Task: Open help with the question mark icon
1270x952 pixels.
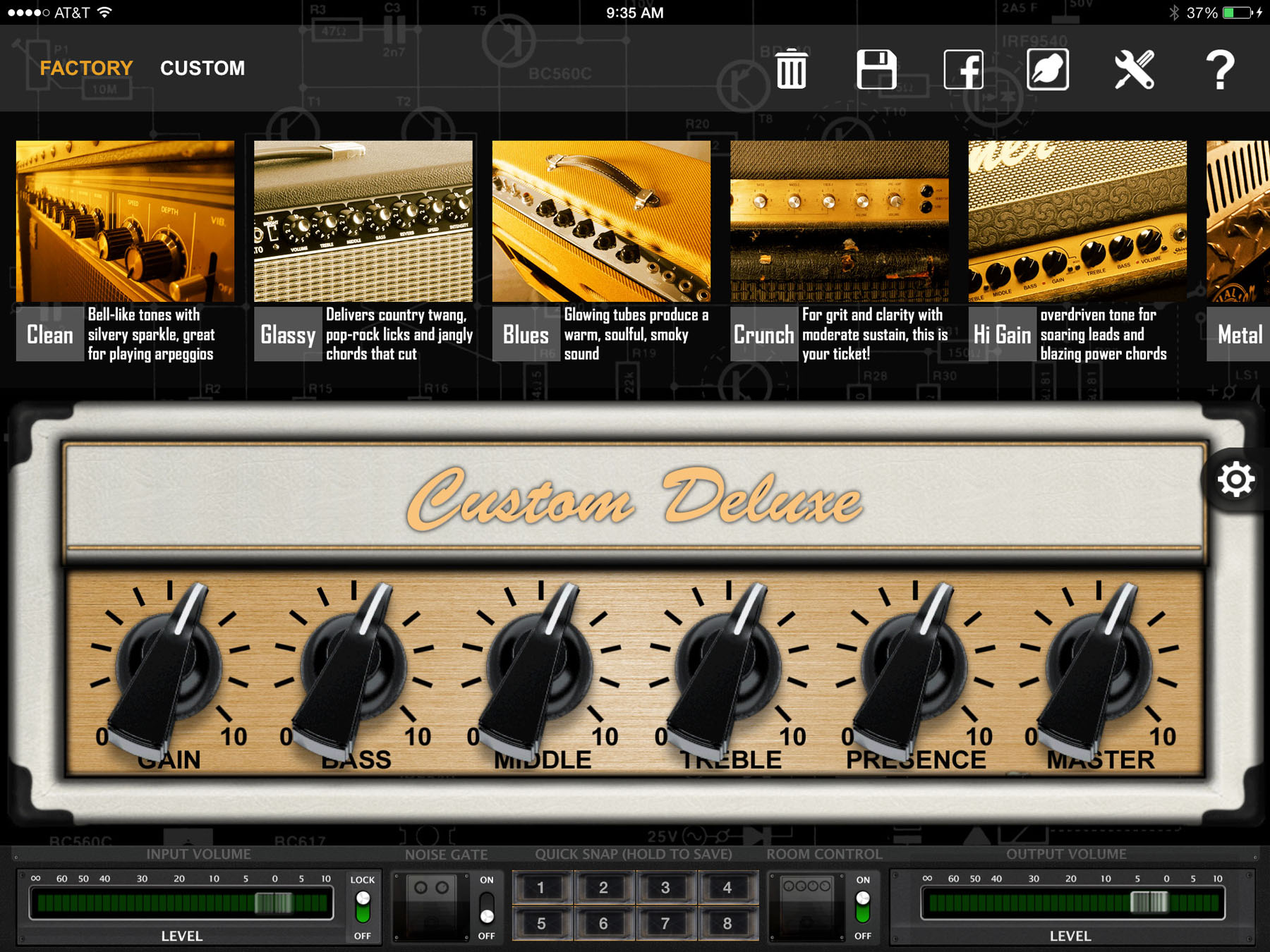Action: 1220,69
